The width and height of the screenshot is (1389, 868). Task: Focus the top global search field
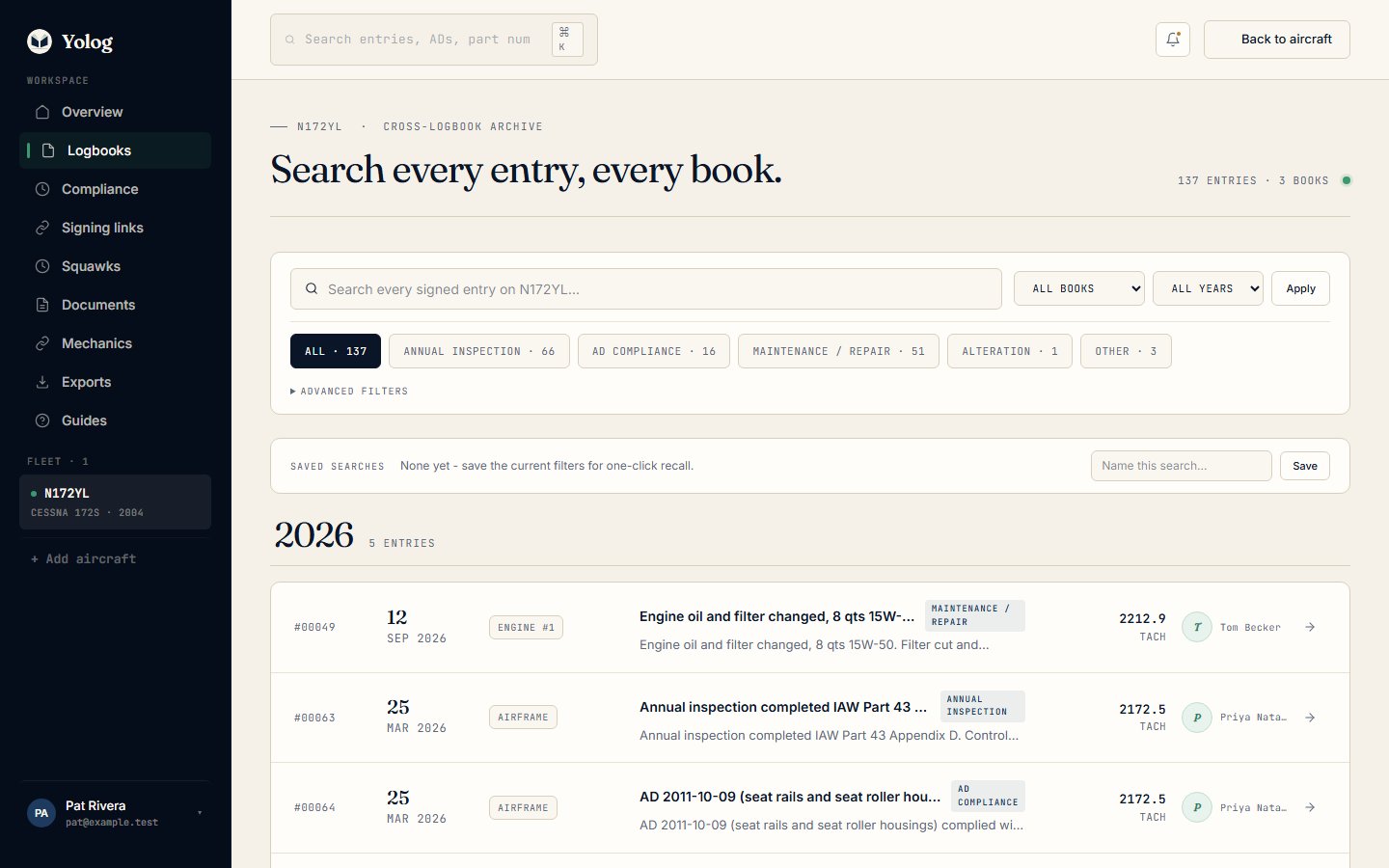[434, 40]
